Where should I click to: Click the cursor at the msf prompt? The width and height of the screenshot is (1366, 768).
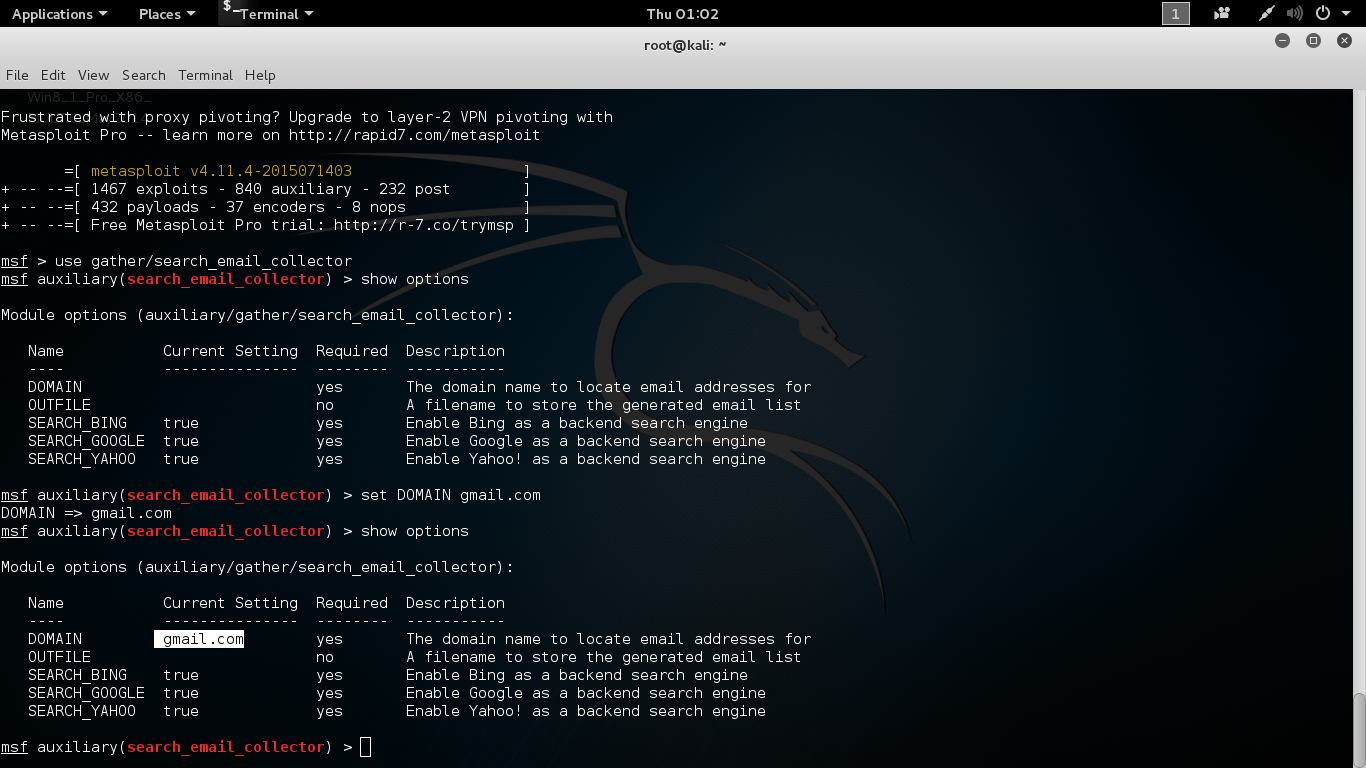(x=364, y=746)
